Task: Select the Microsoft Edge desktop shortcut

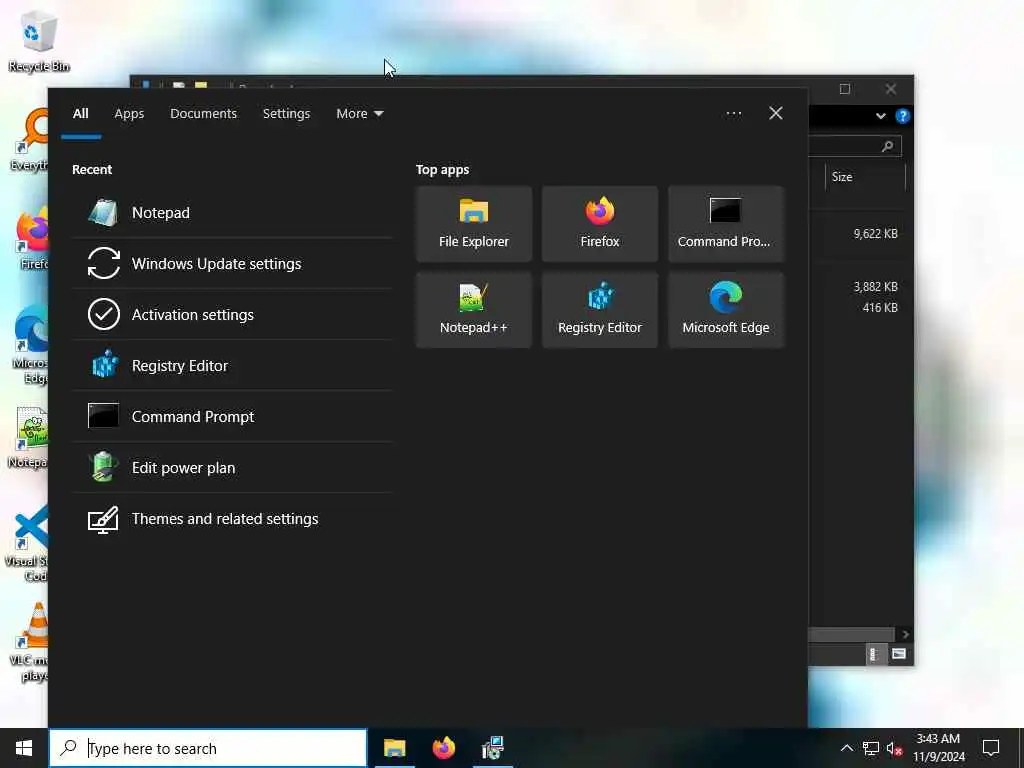Action: click(x=30, y=344)
